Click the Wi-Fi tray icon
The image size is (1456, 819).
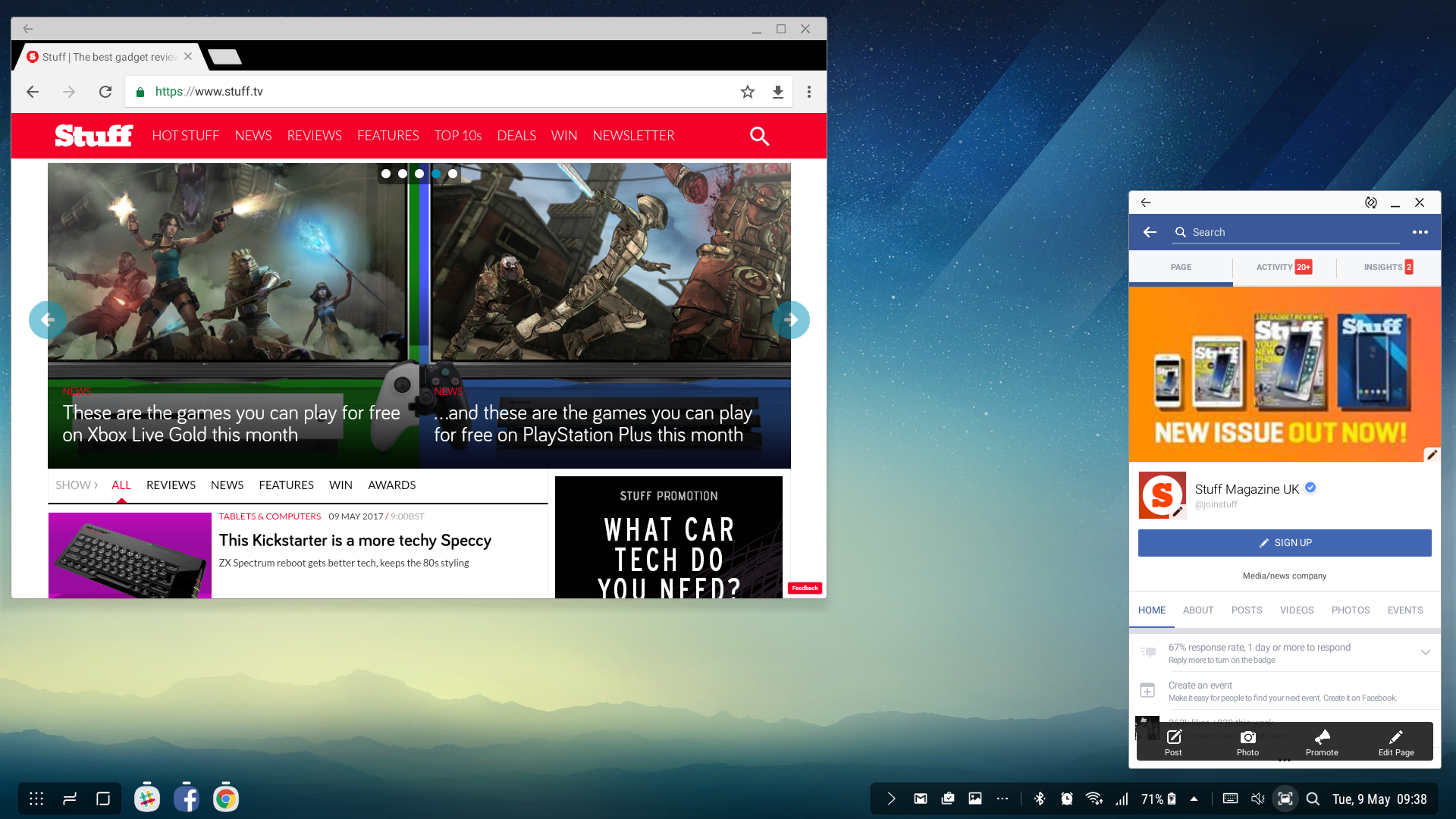[1094, 799]
